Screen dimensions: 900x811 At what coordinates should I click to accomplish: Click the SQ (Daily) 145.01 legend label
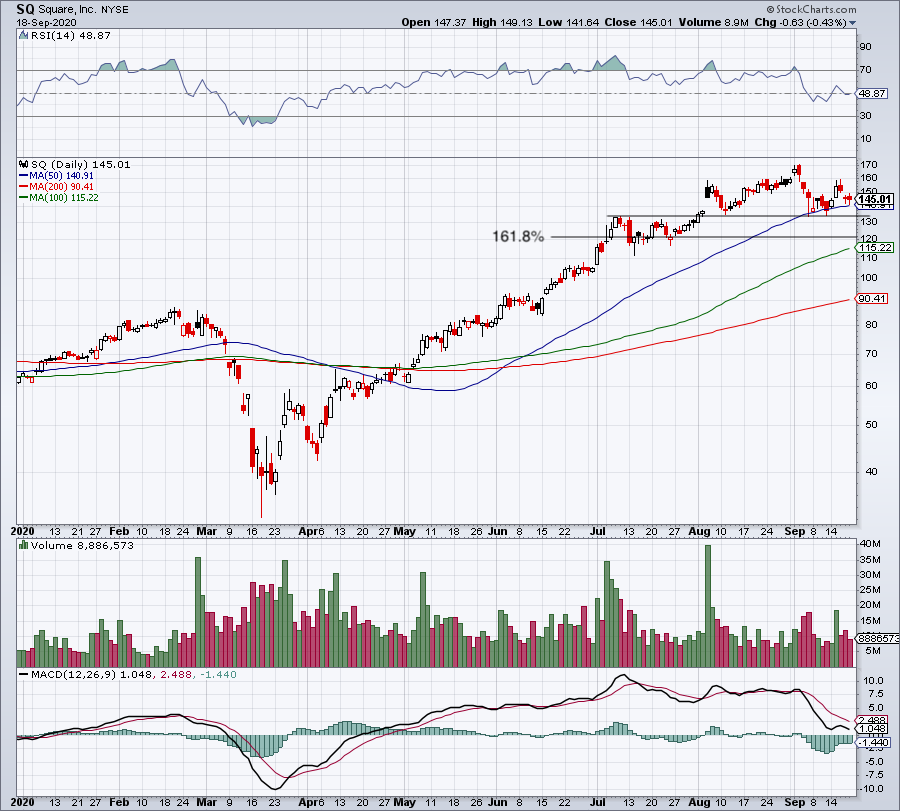point(80,164)
